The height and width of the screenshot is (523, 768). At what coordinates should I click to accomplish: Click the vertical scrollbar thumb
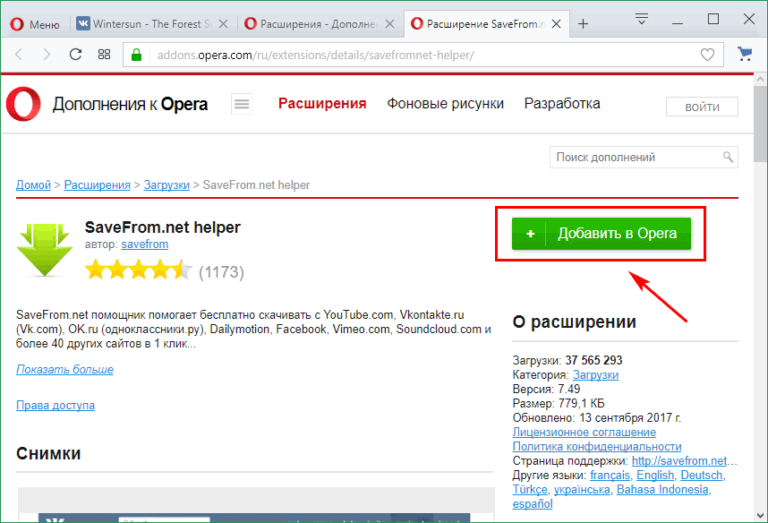click(760, 123)
